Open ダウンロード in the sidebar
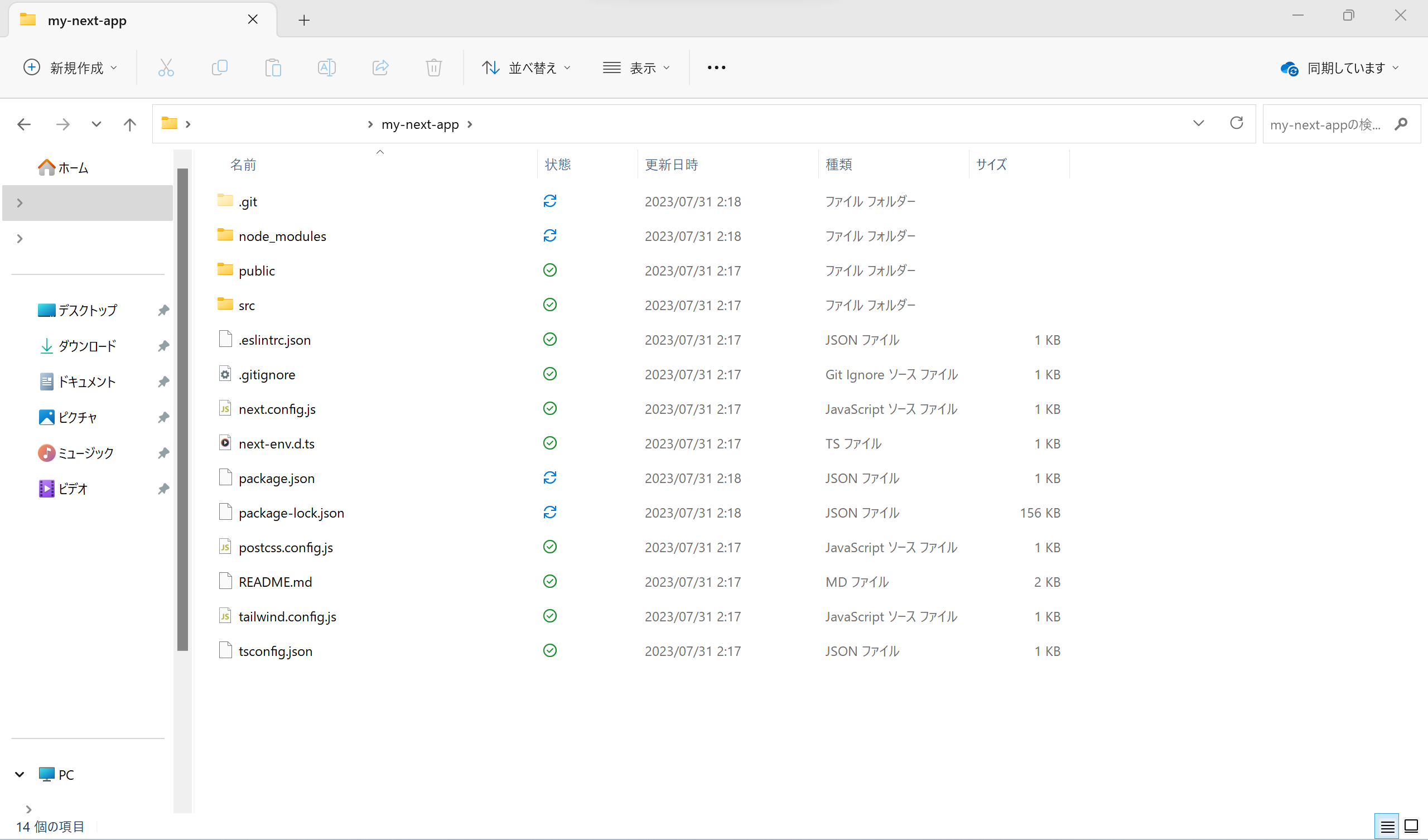Screen dimensions: 1428x840 [x=78, y=346]
